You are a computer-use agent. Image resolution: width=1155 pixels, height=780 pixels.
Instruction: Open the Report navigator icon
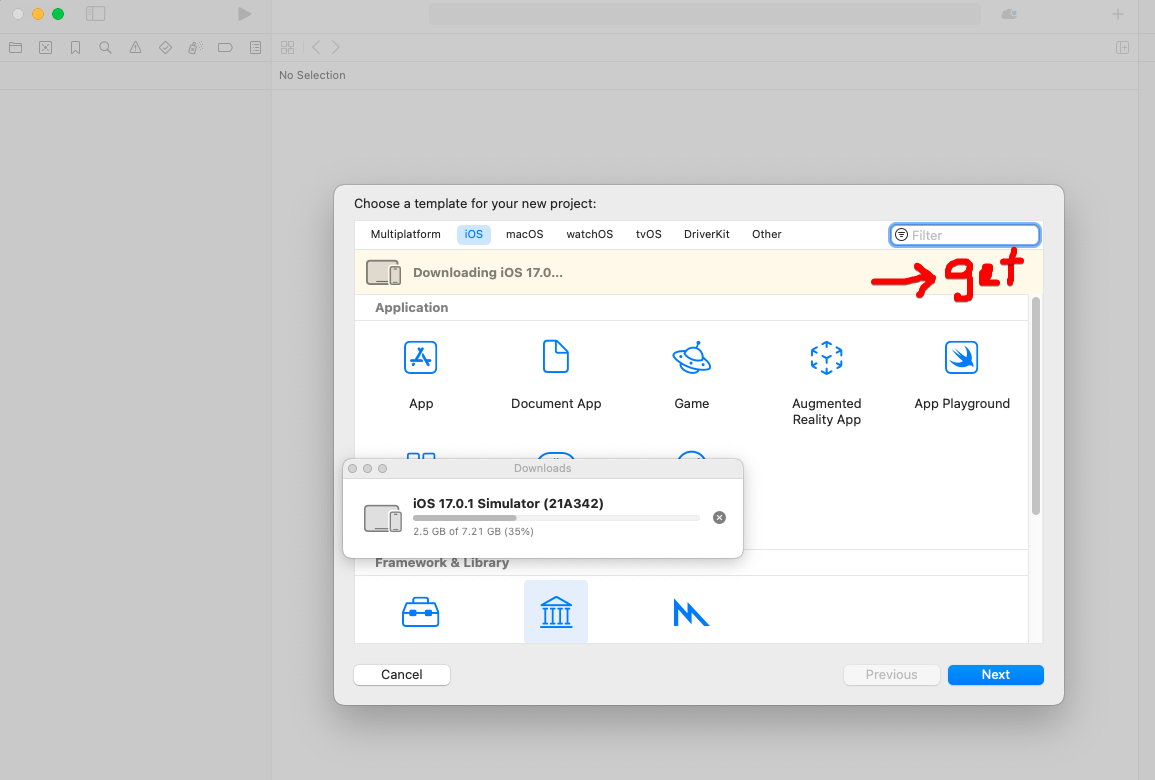tap(256, 48)
